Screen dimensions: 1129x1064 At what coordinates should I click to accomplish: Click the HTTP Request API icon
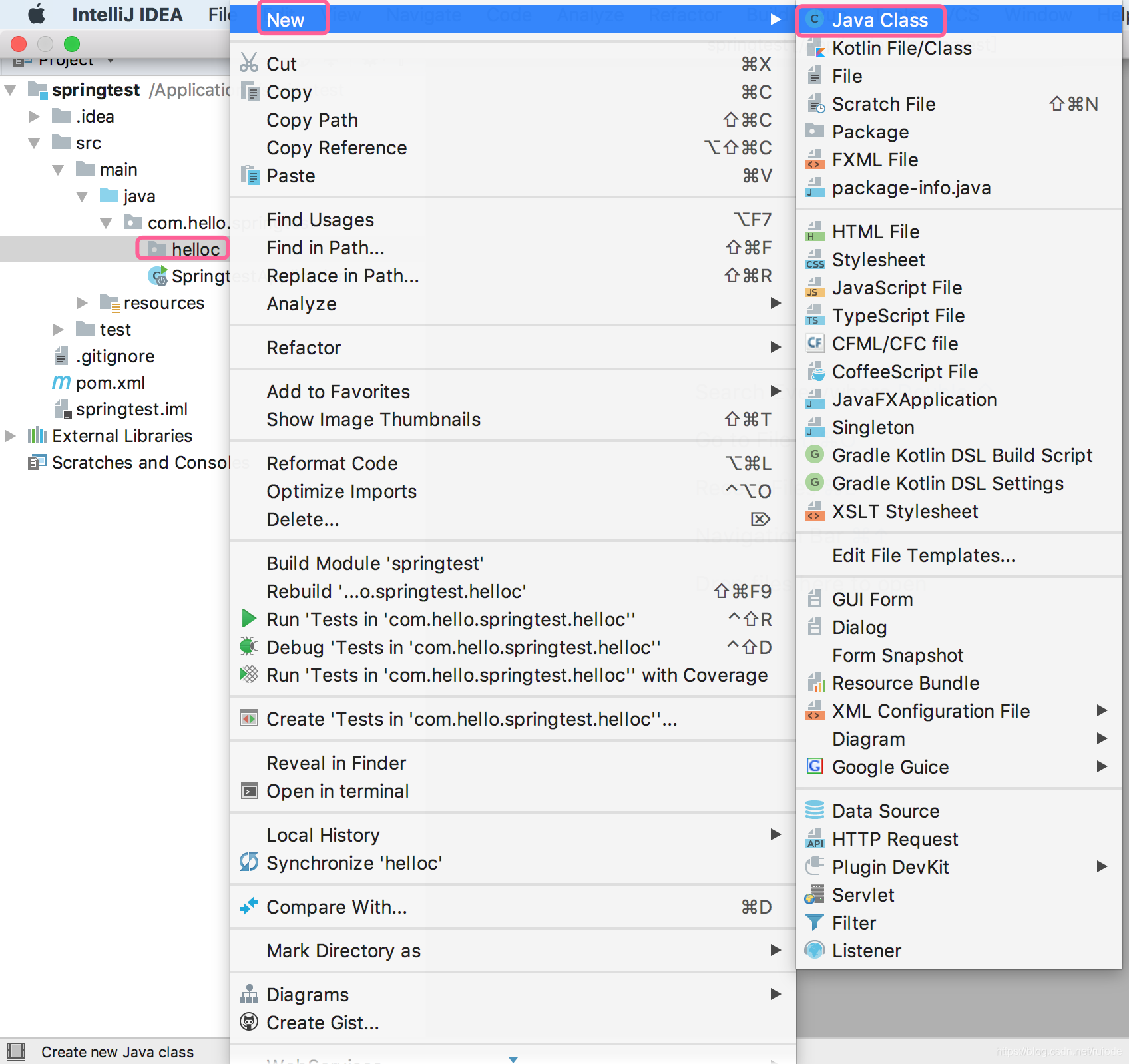815,838
